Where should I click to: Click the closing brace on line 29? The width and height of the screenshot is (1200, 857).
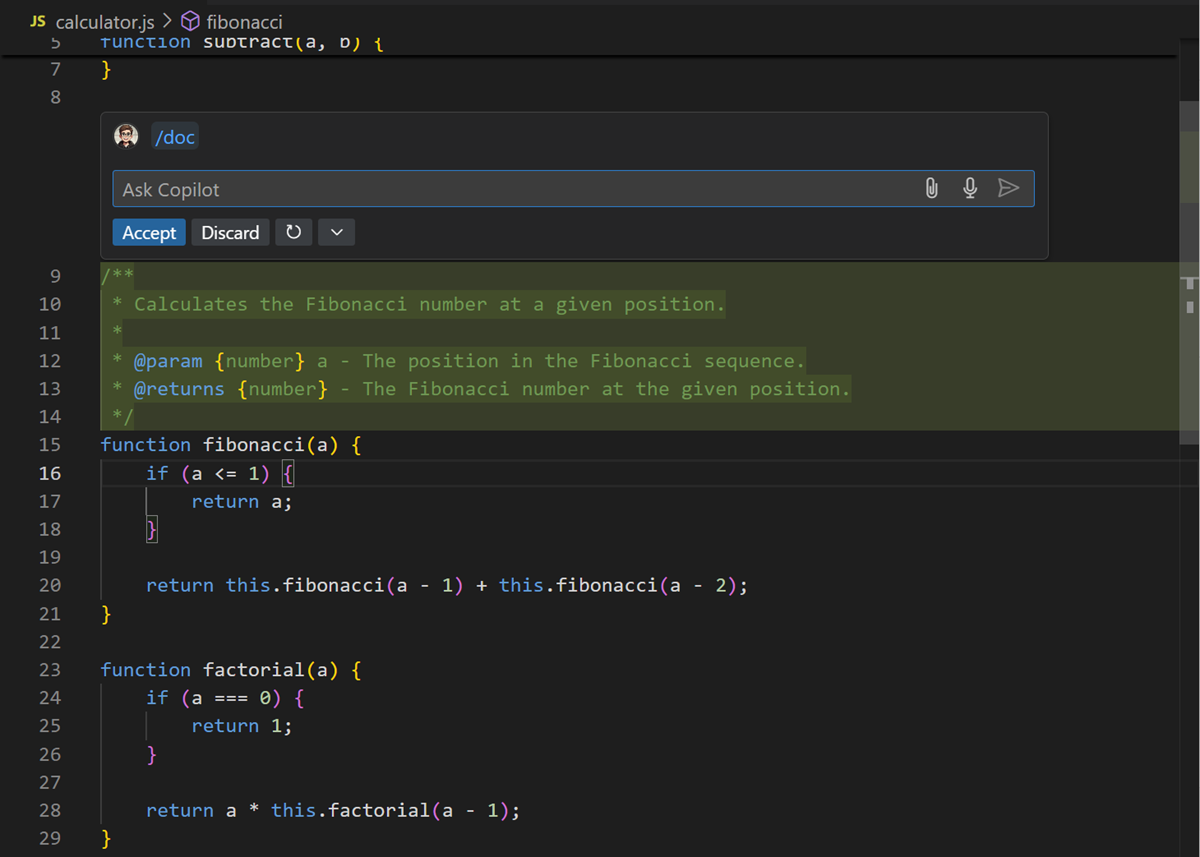(106, 839)
